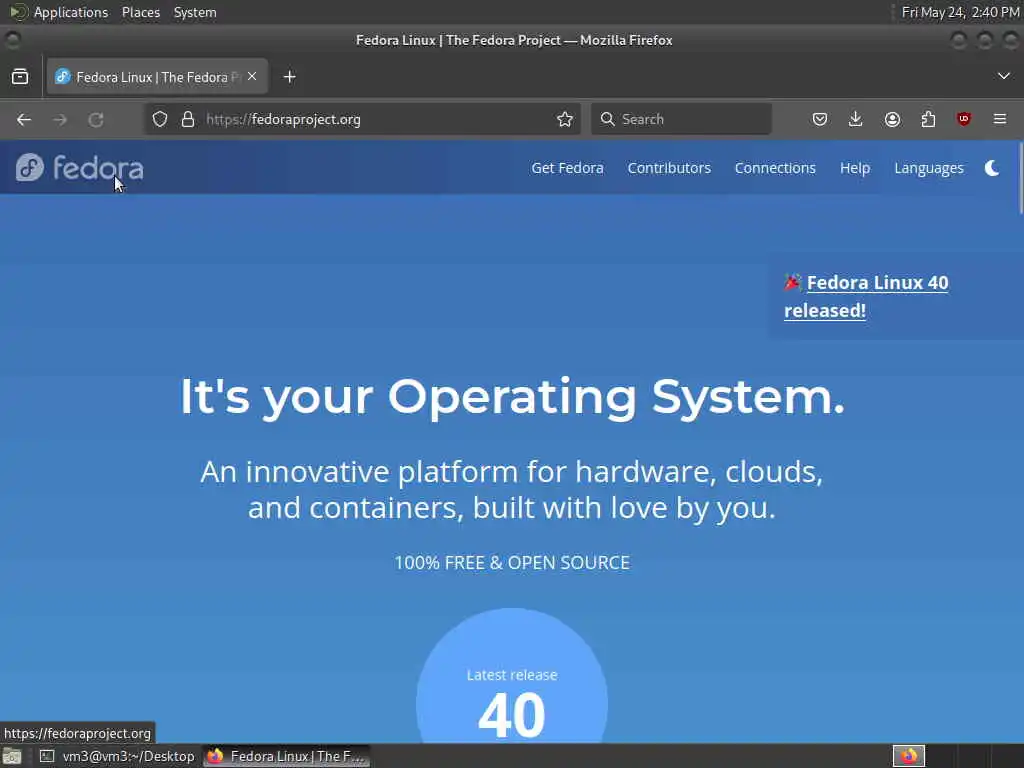1024x768 pixels.
Task: Open the Places menu
Action: pyautogui.click(x=140, y=12)
